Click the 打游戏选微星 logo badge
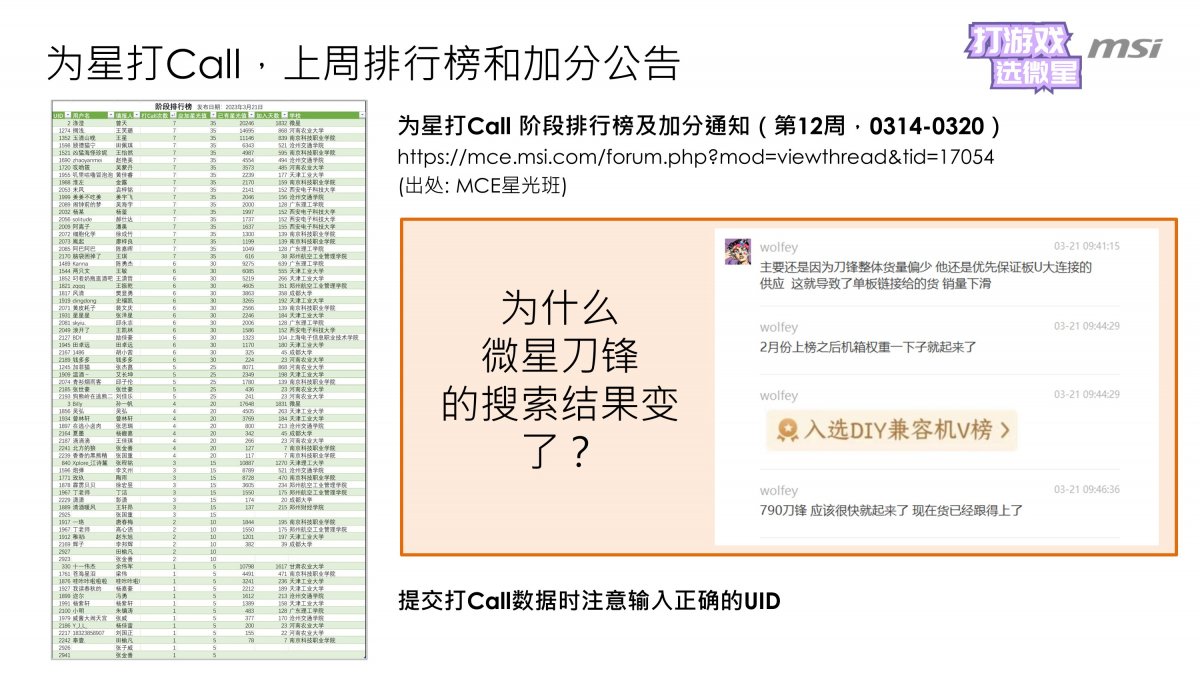The image size is (1200, 675). click(x=1025, y=56)
